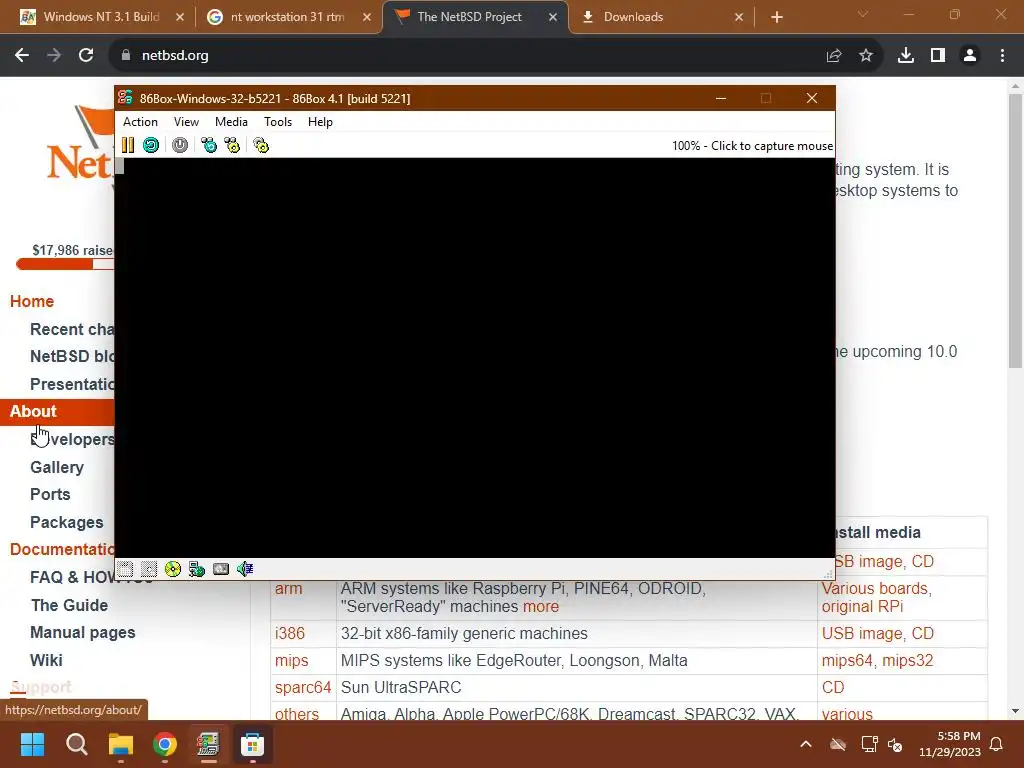
Task: Click sound speaker icon in 86Box status bar
Action: coord(245,569)
